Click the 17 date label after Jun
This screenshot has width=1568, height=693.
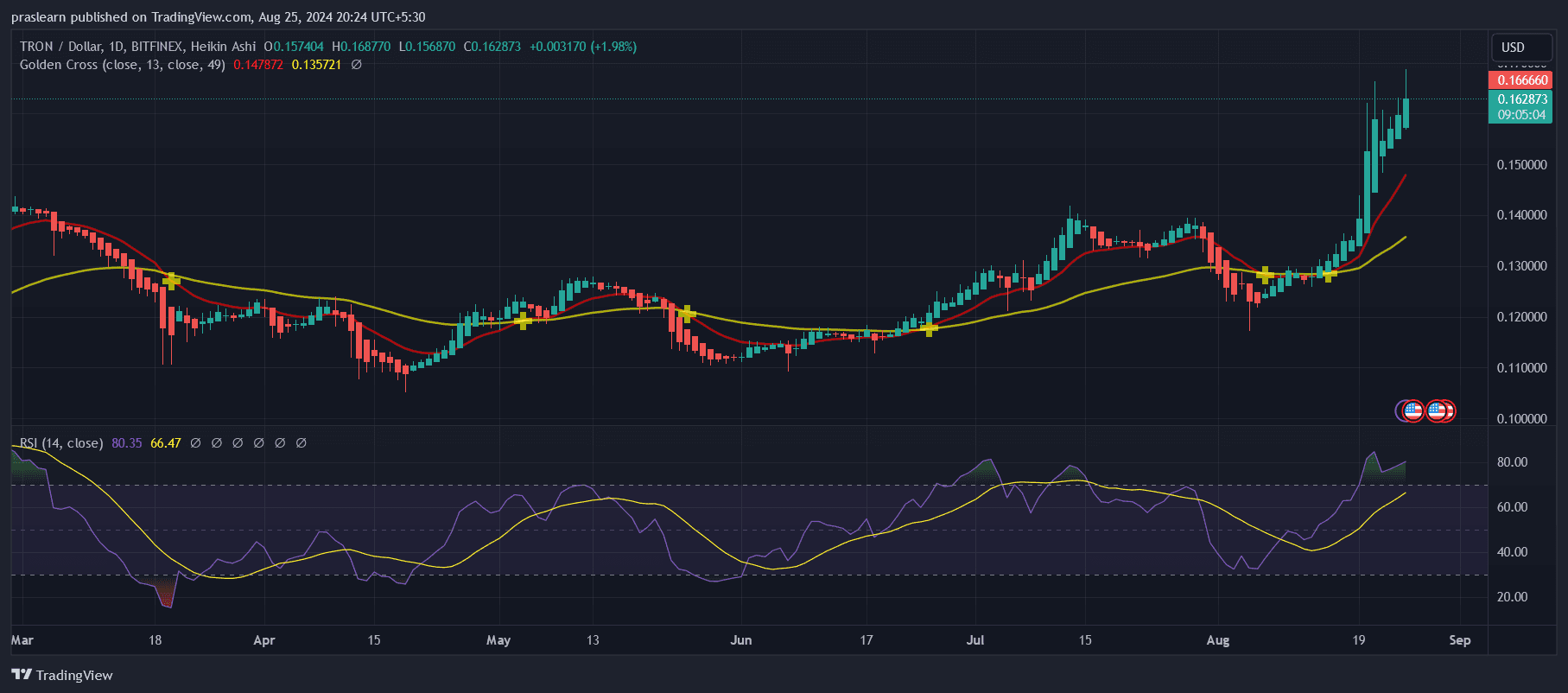tap(867, 640)
